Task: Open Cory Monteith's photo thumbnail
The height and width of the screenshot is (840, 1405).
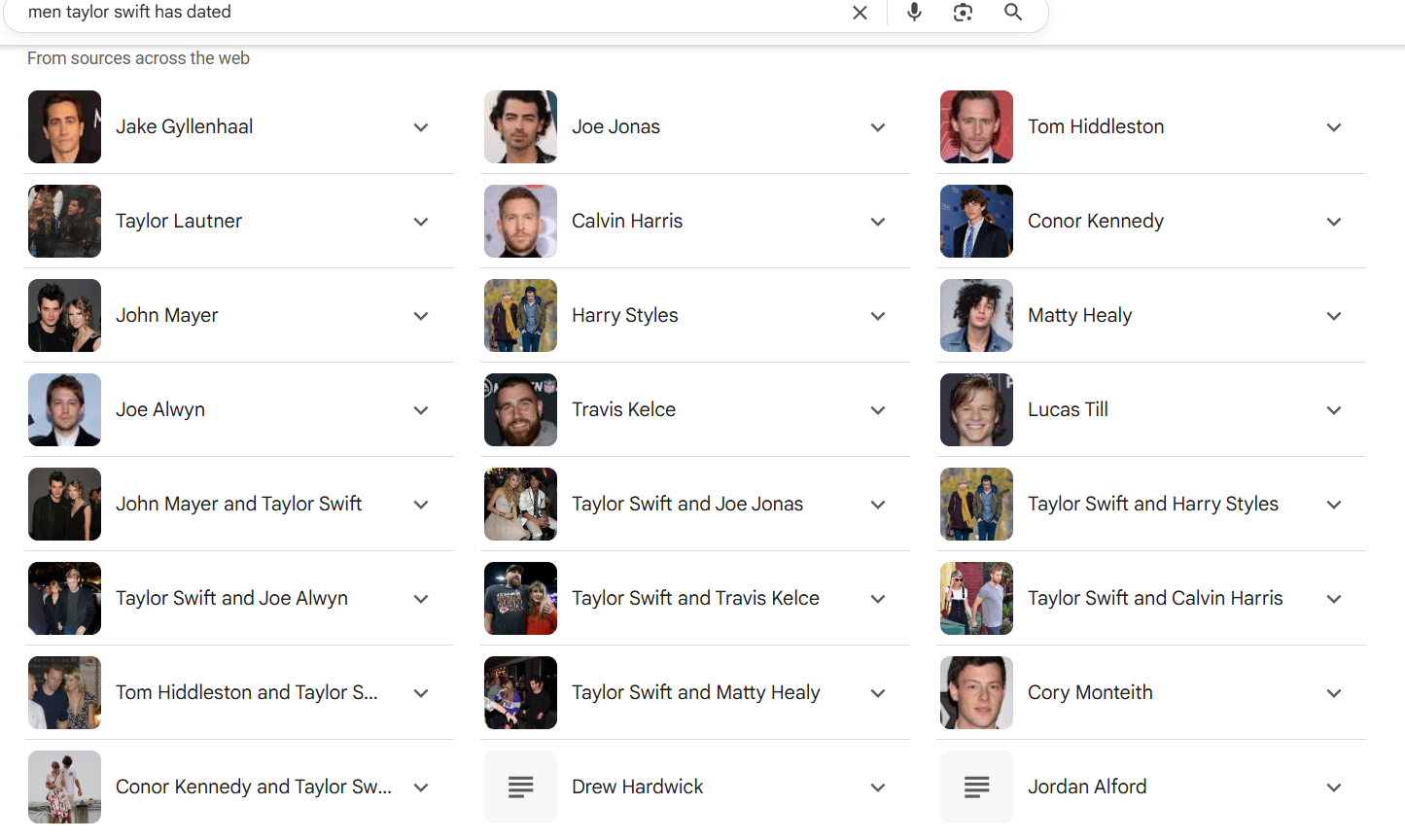Action: [x=976, y=692]
